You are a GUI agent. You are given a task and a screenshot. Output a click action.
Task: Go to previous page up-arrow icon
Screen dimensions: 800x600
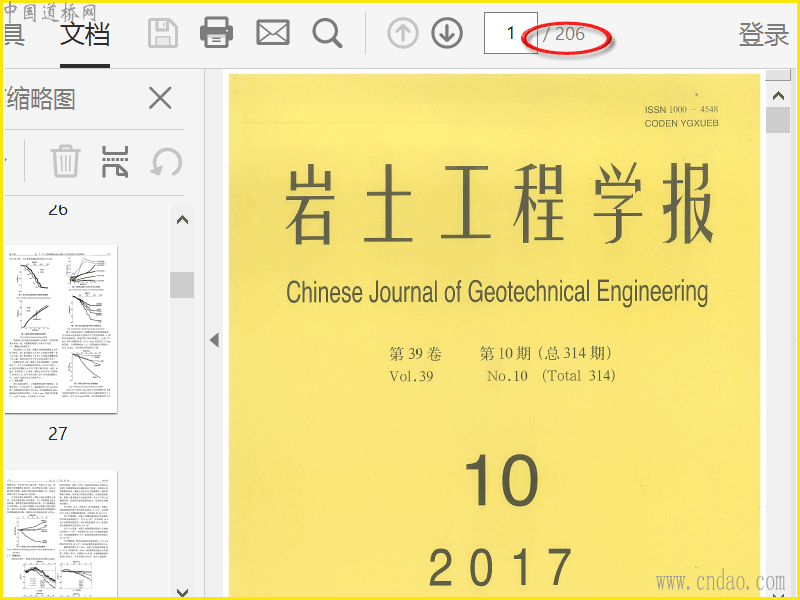click(x=403, y=34)
